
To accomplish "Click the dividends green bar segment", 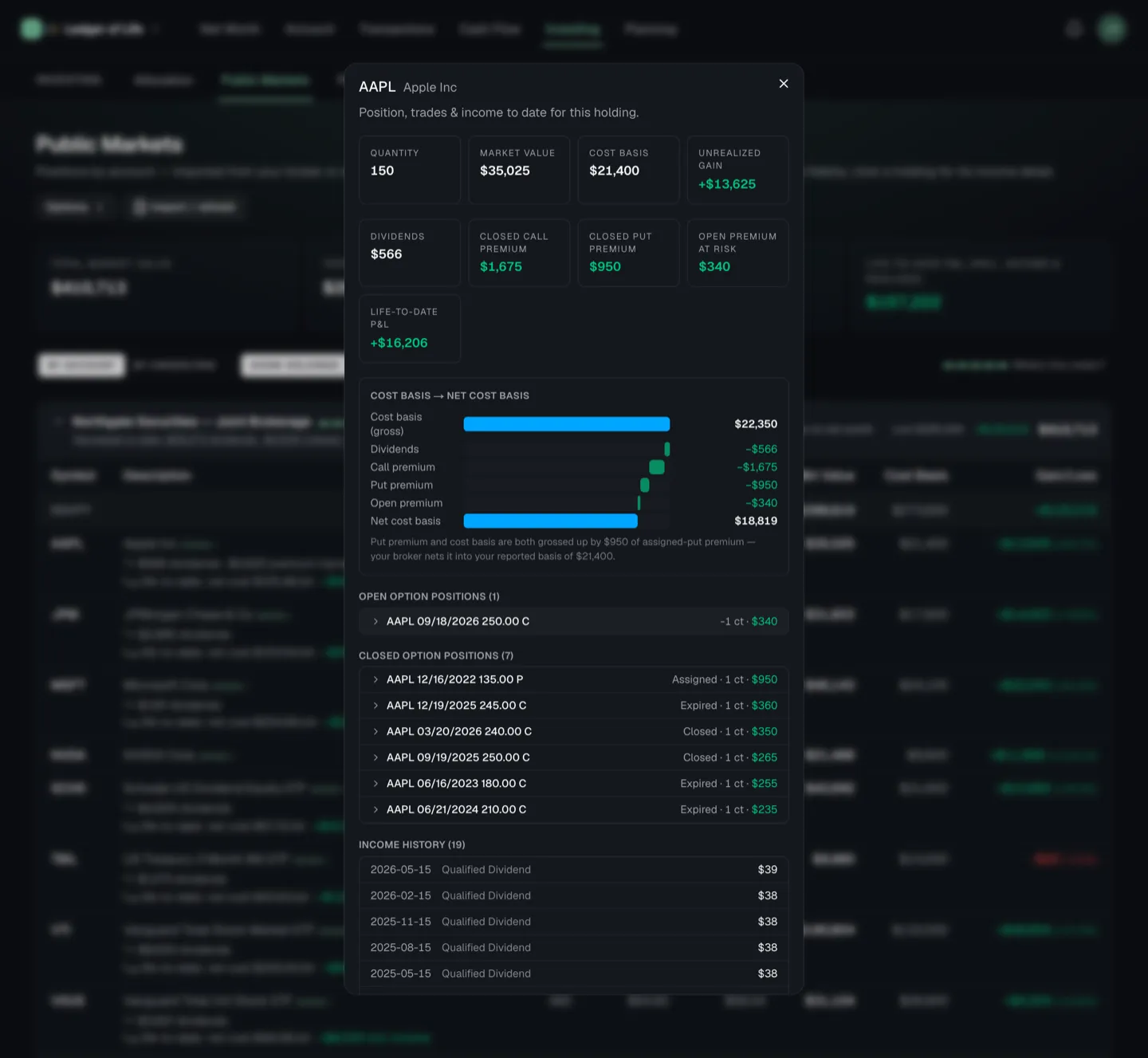I will pyautogui.click(x=667, y=449).
